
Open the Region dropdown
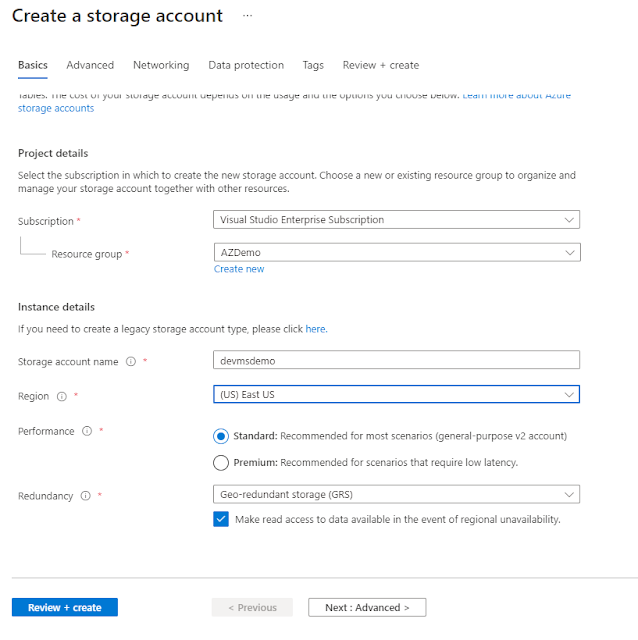[x=397, y=395]
